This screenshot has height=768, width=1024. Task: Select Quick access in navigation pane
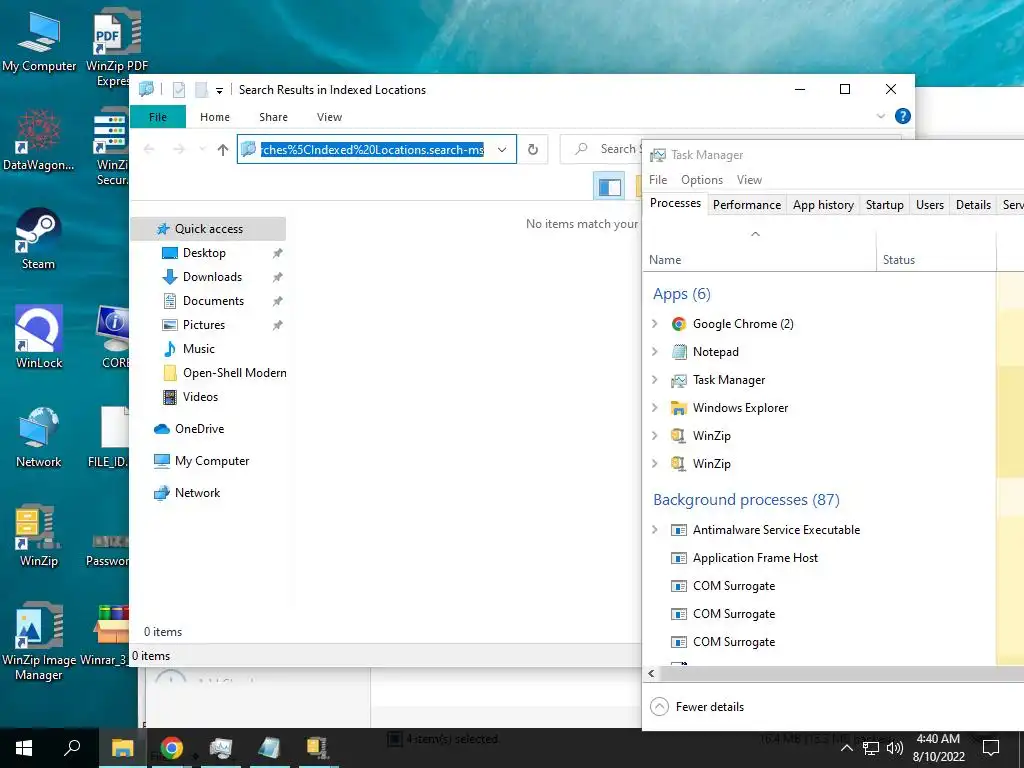click(208, 229)
